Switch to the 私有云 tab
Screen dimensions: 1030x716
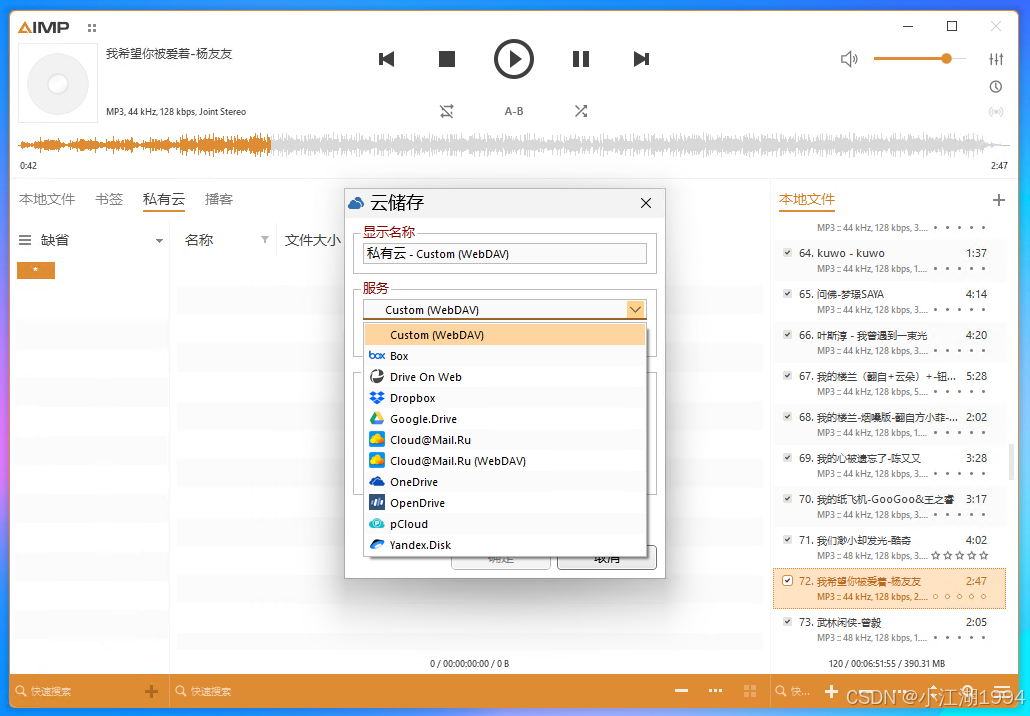point(164,199)
